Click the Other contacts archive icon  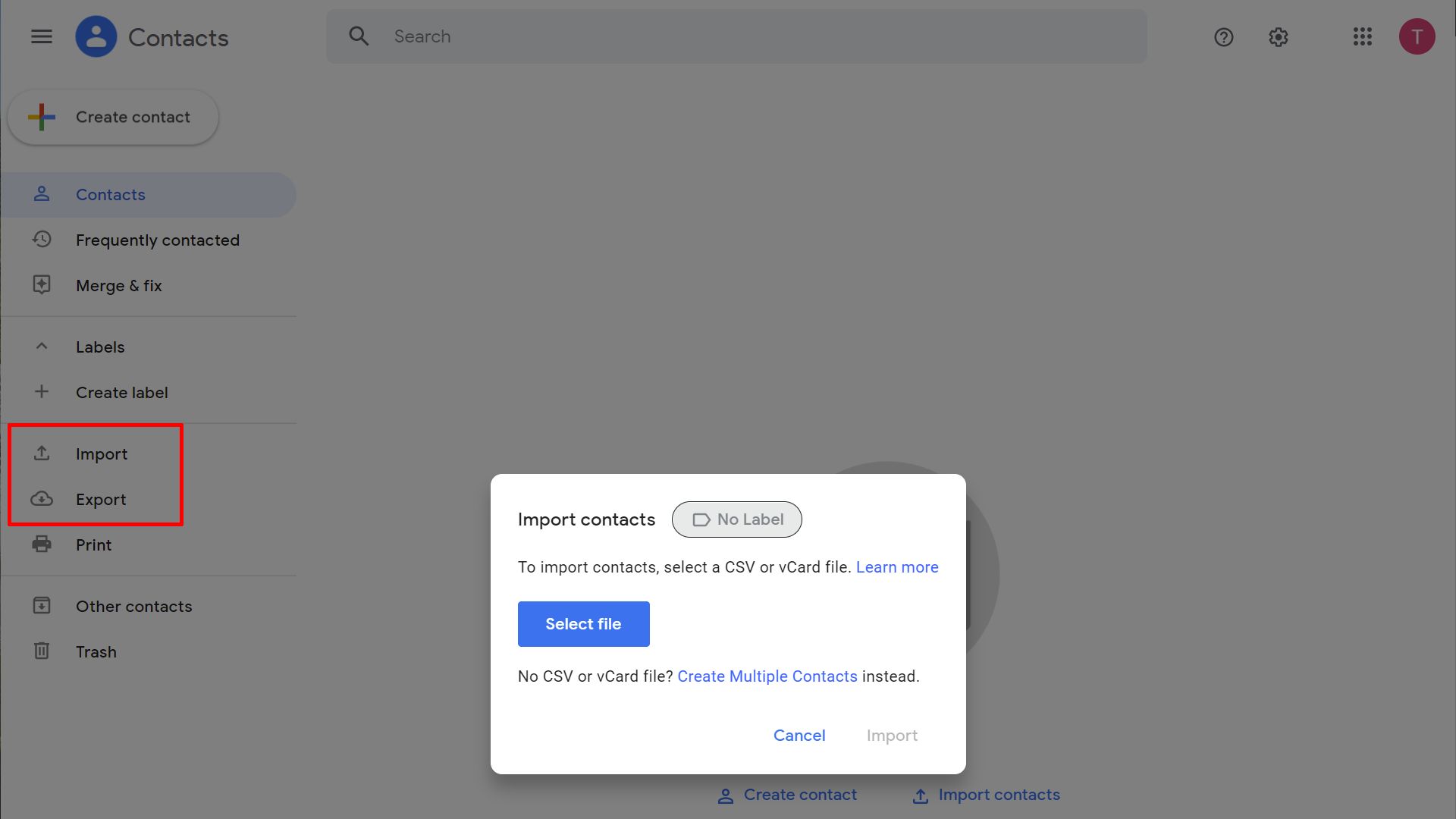pos(41,605)
